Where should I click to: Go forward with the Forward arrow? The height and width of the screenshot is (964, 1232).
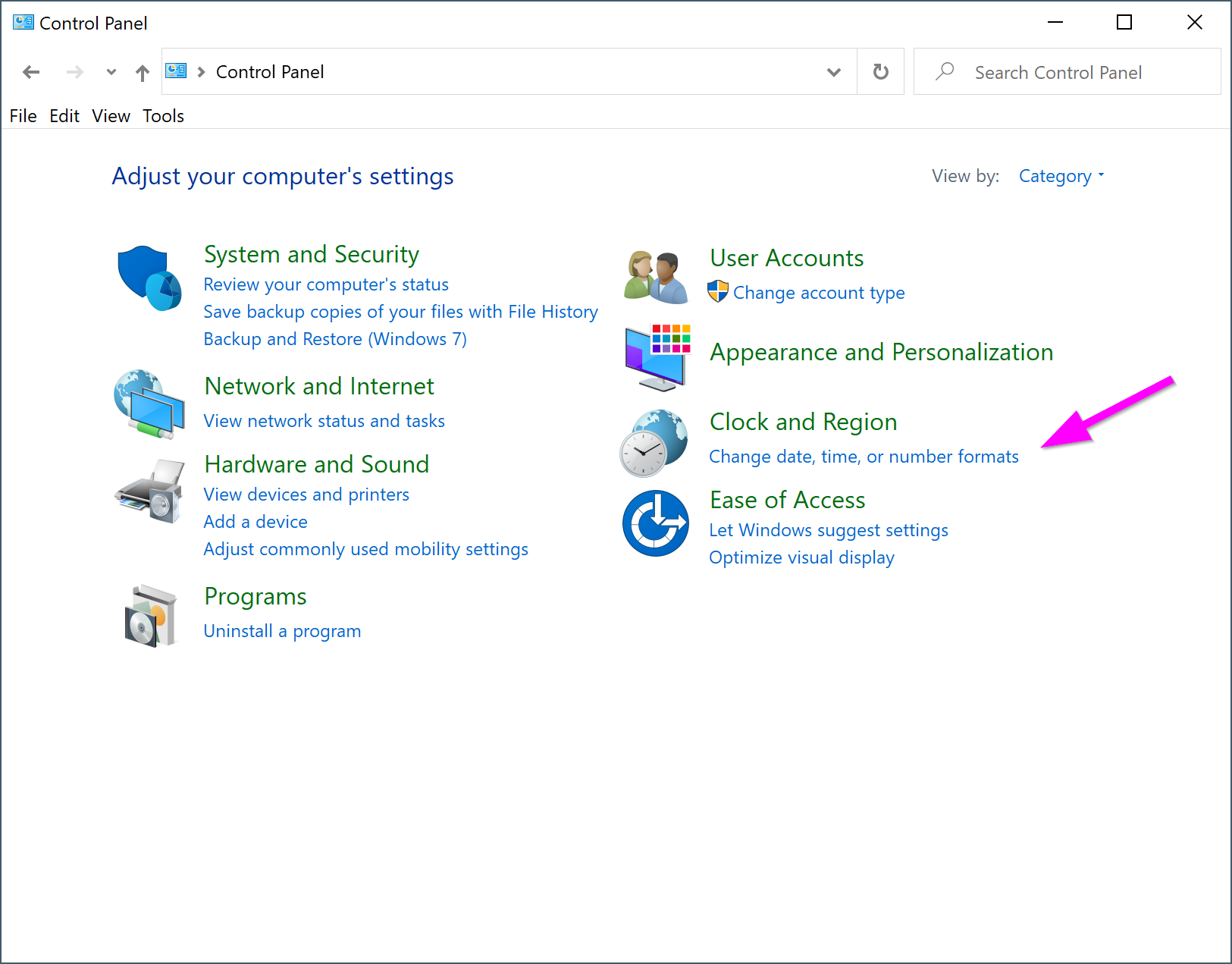click(x=74, y=72)
